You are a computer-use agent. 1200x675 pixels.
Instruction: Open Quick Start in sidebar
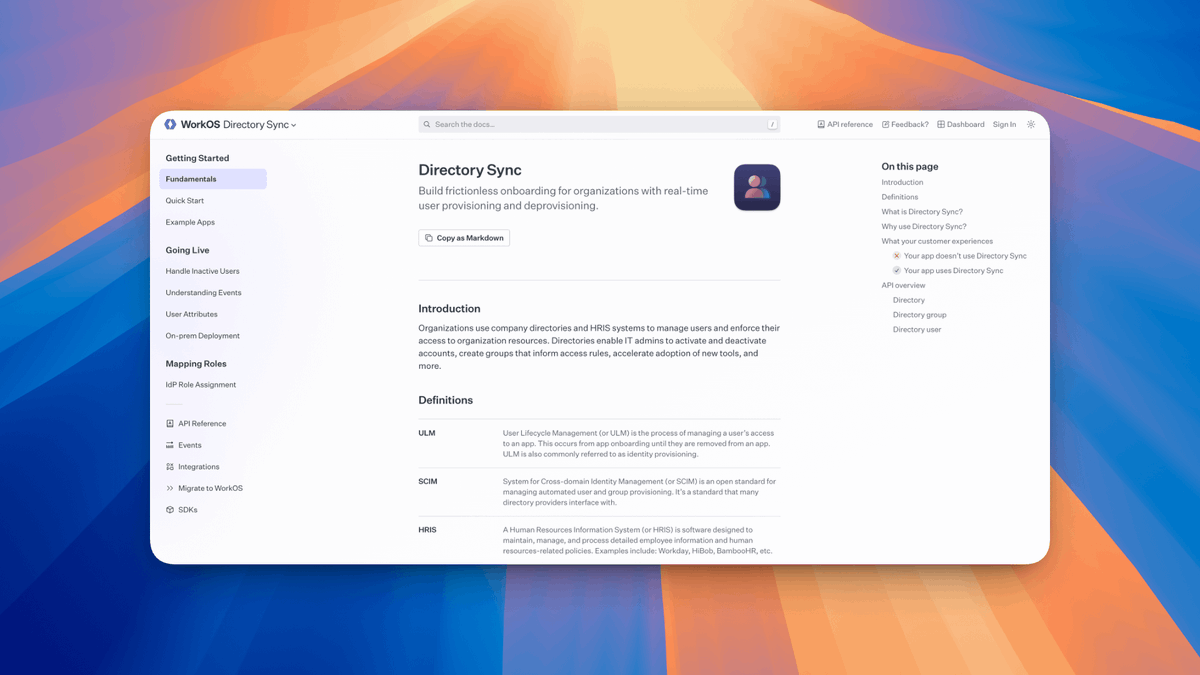tap(185, 201)
